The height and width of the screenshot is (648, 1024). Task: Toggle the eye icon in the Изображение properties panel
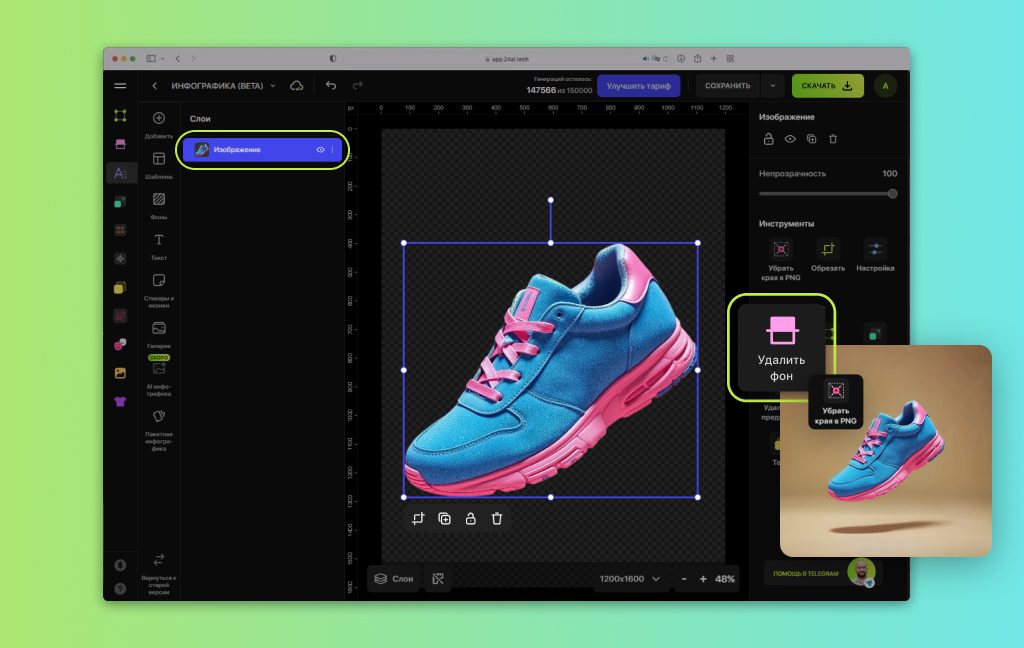(790, 139)
